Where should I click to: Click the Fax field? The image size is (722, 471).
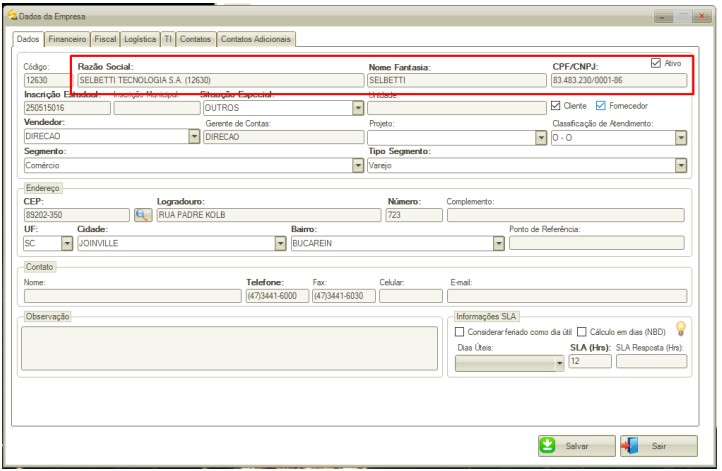click(x=344, y=296)
